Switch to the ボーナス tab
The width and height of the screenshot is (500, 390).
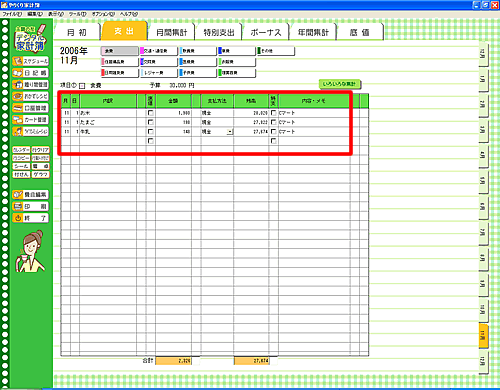[x=266, y=32]
